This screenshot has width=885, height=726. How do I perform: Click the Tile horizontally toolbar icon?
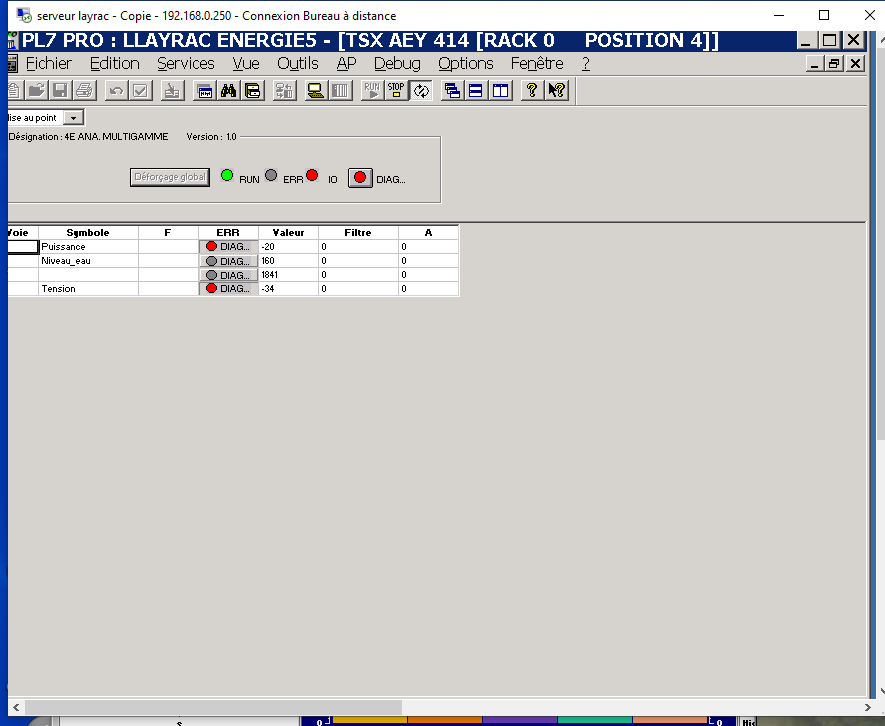point(476,90)
